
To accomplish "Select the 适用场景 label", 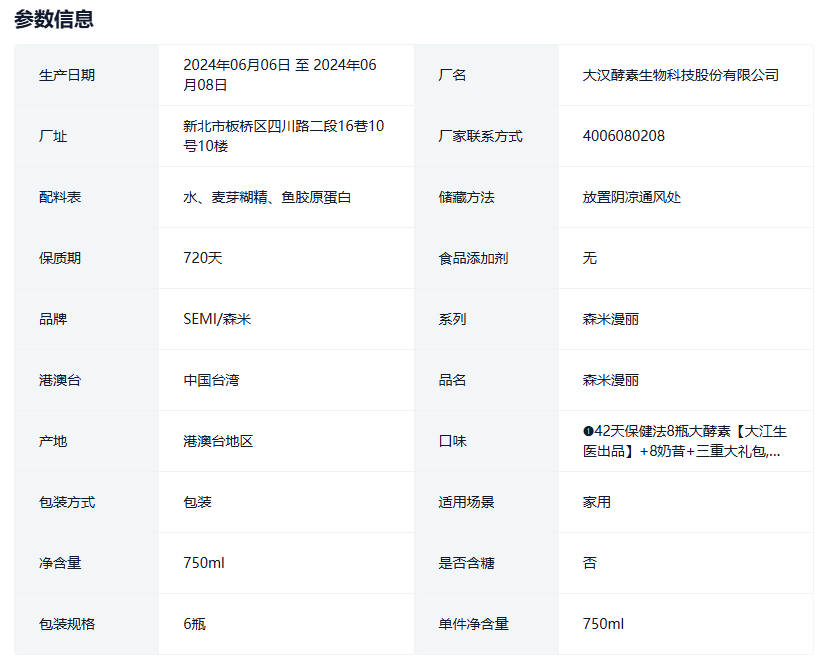I will (x=466, y=502).
